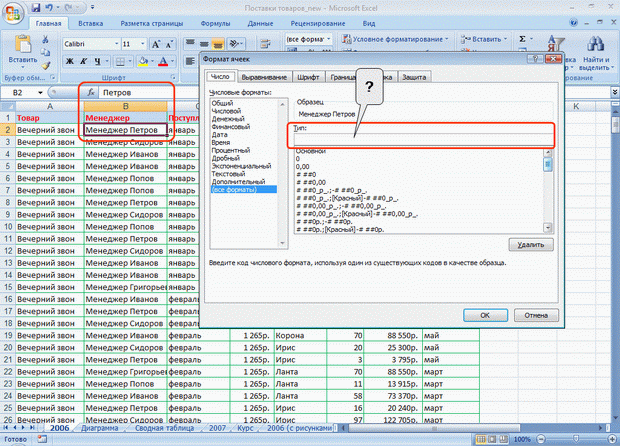The width and height of the screenshot is (620, 446).
Task: Open the Разметка страницы ribbon tab
Action: pos(152,23)
